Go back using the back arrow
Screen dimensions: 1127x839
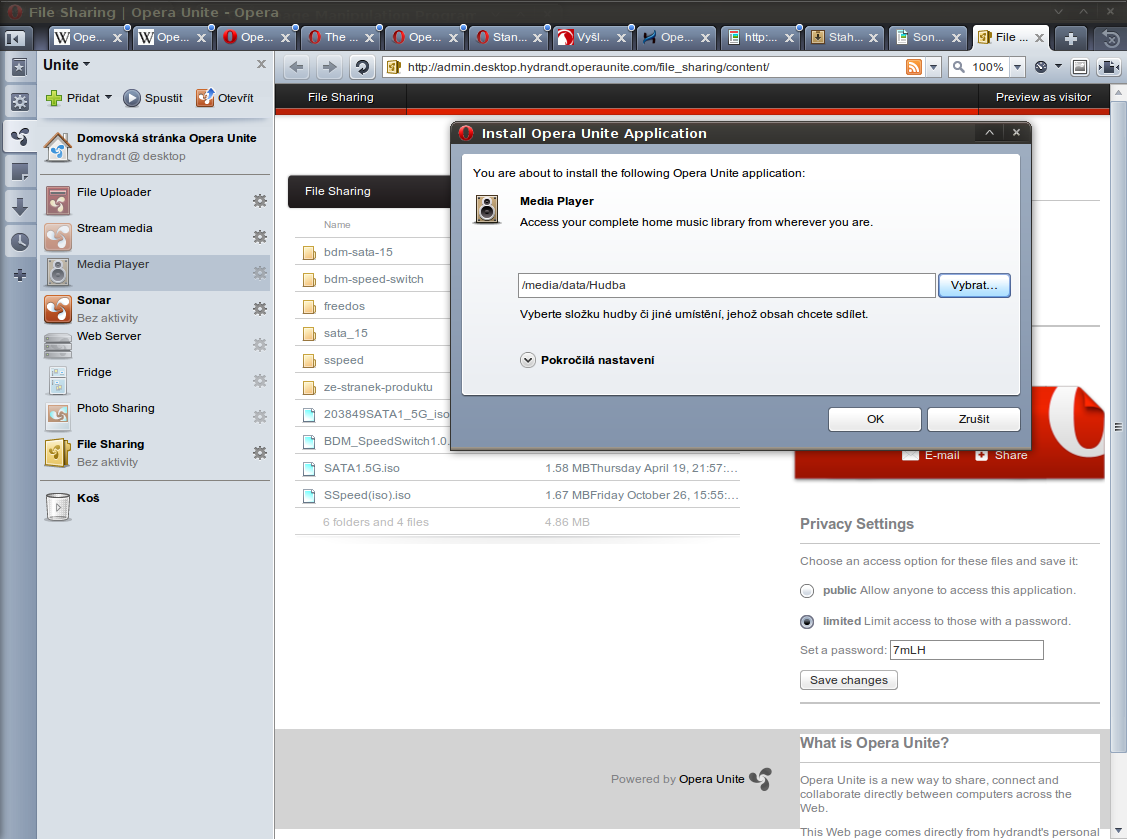296,68
